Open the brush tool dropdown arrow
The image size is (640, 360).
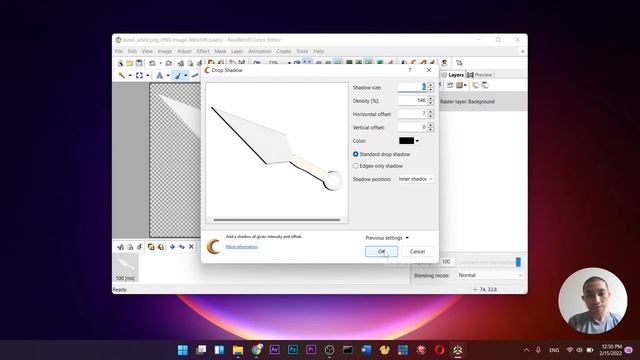[186, 76]
